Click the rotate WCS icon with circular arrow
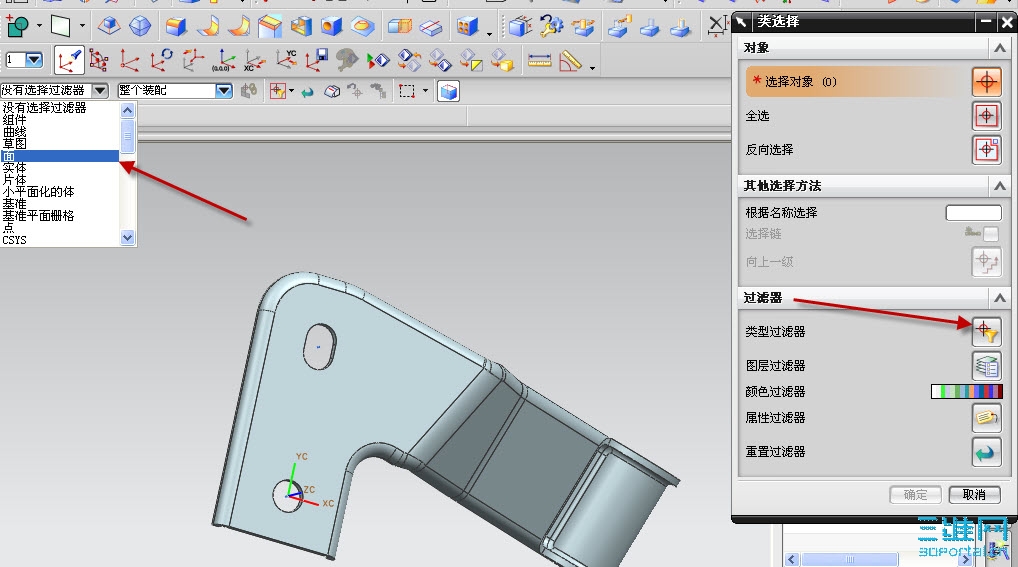The height and width of the screenshot is (567, 1018). click(x=161, y=60)
